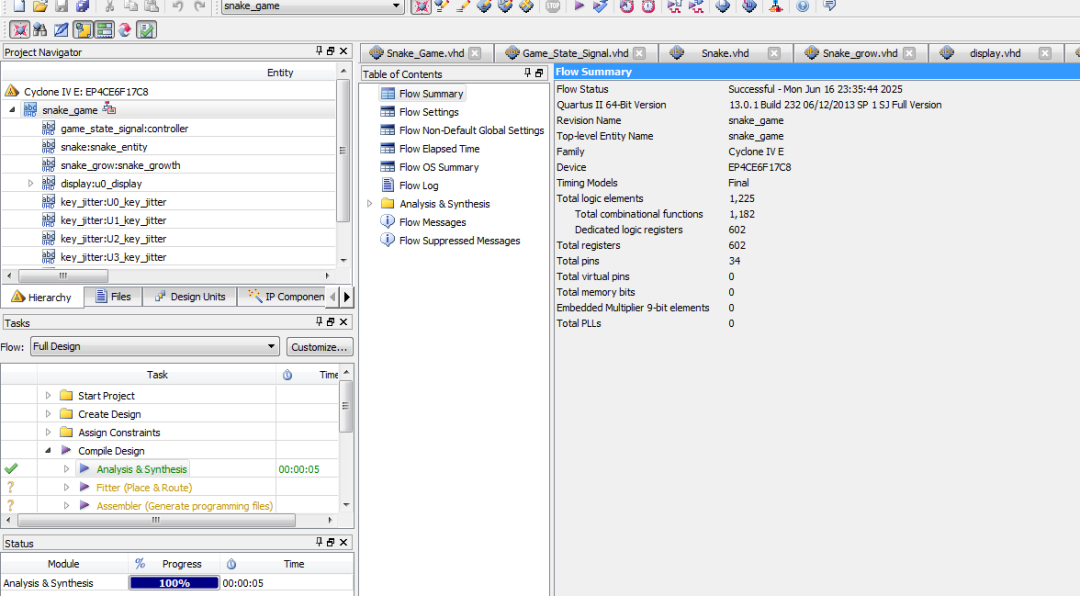
Task: Switch to the Design Units tab
Action: (x=189, y=297)
